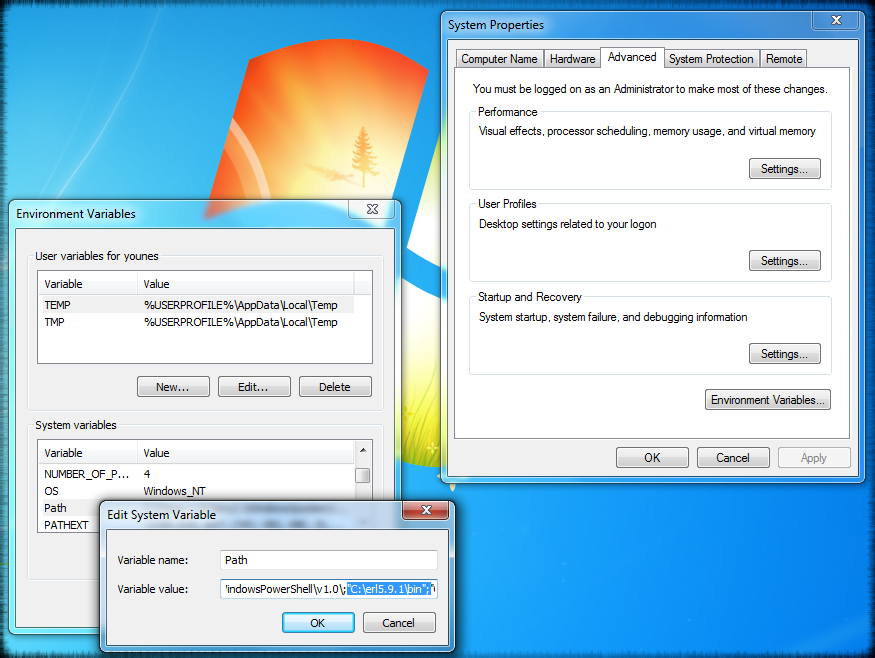The height and width of the screenshot is (658, 875).
Task: Click the system variables scroll-up arrow
Action: (x=363, y=450)
